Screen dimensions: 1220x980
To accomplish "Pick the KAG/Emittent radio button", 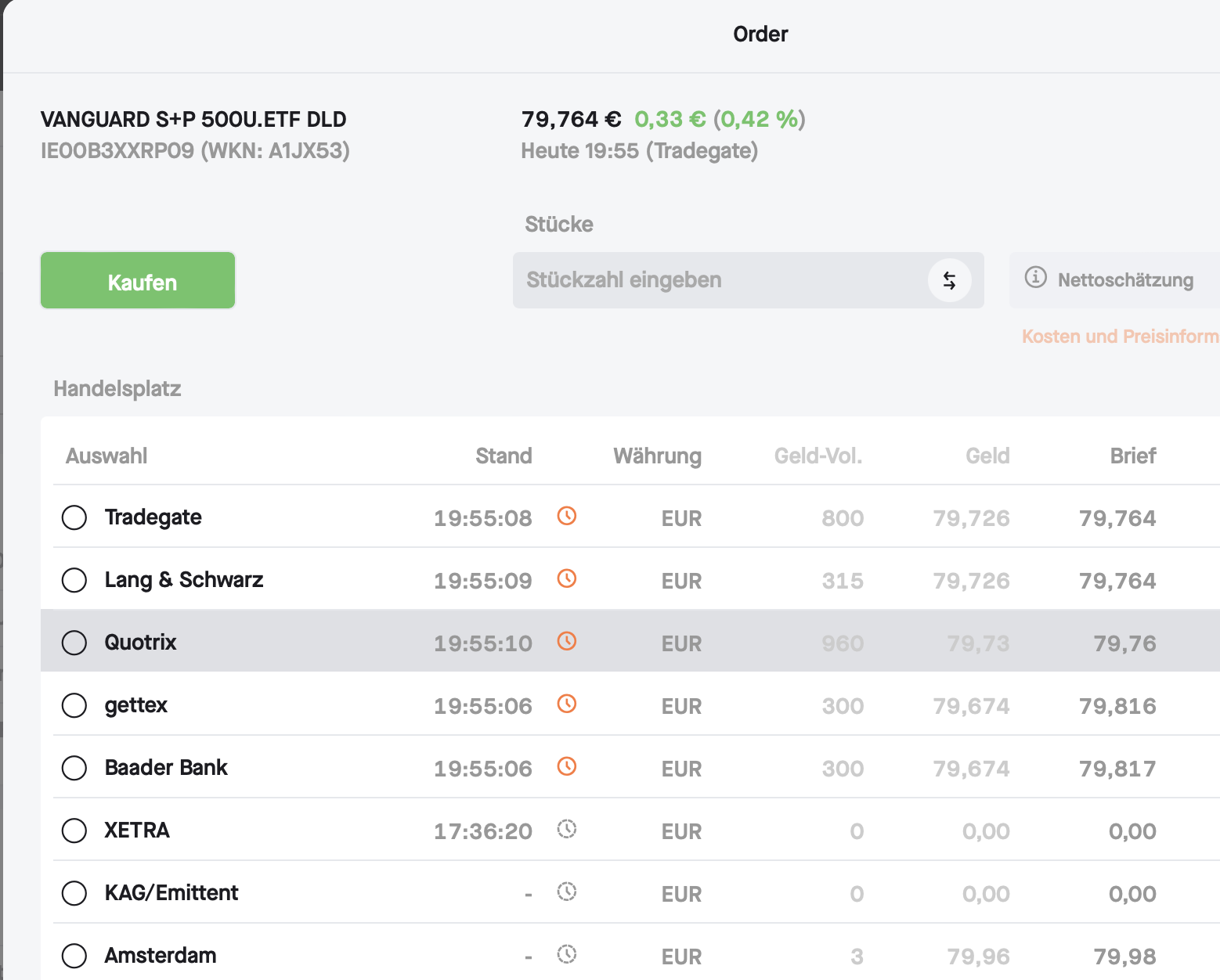I will pyautogui.click(x=74, y=893).
